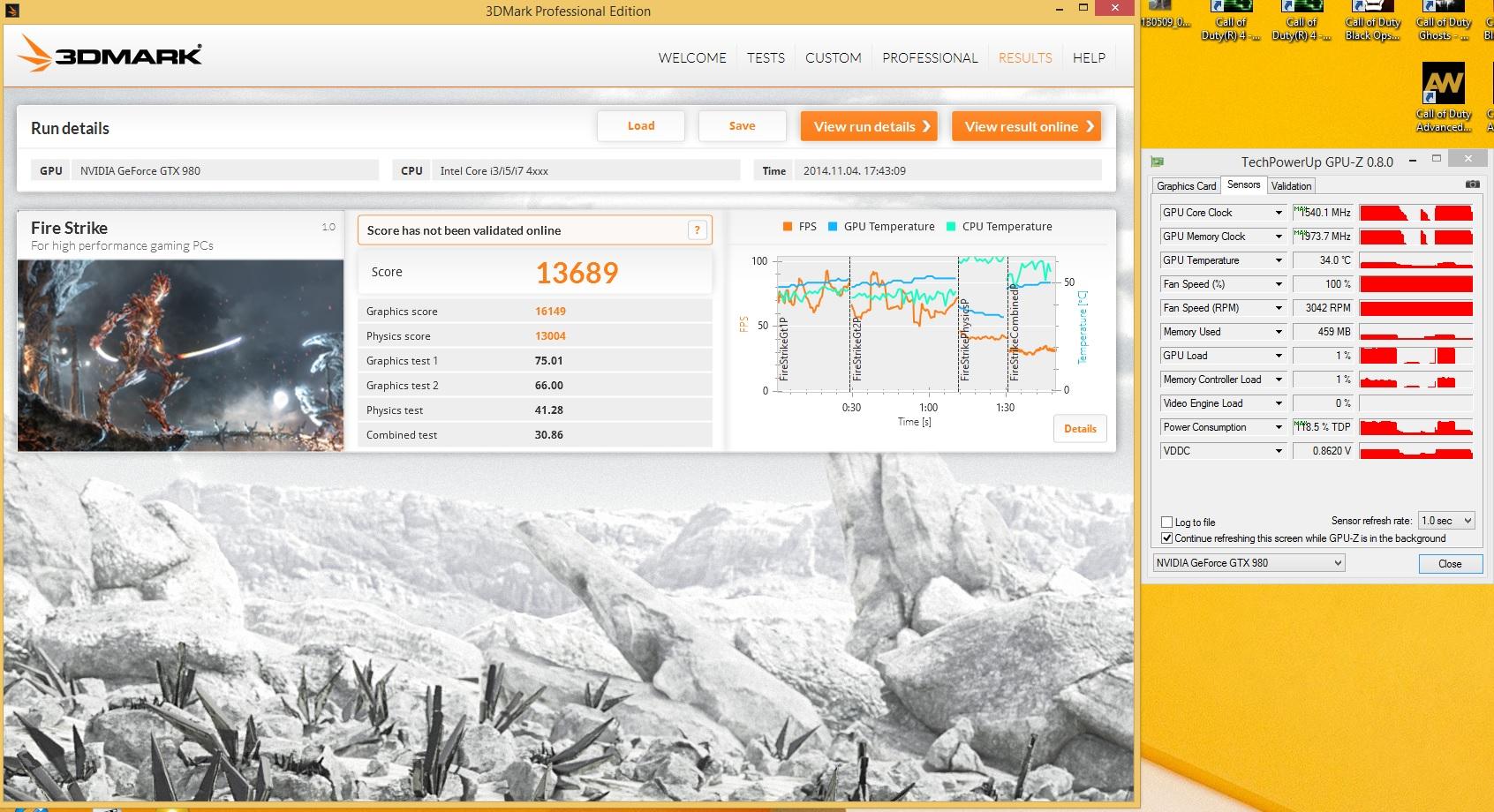Click the FPS orange legend swatch
This screenshot has height=812, width=1494.
pos(787,227)
